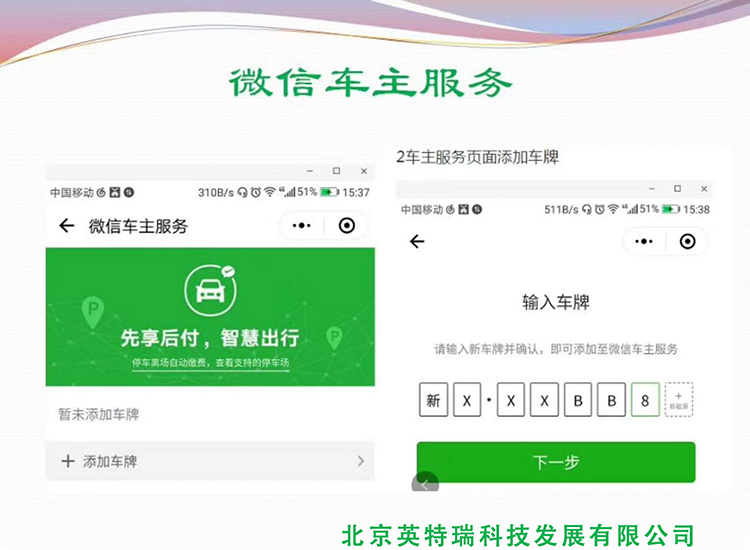This screenshot has width=750, height=550.
Task: Click the 下一步 green button
Action: pos(556,462)
